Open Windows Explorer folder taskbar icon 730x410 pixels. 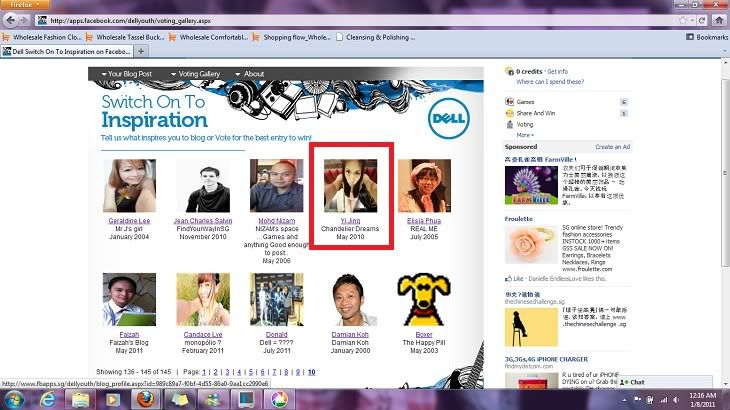coord(80,400)
